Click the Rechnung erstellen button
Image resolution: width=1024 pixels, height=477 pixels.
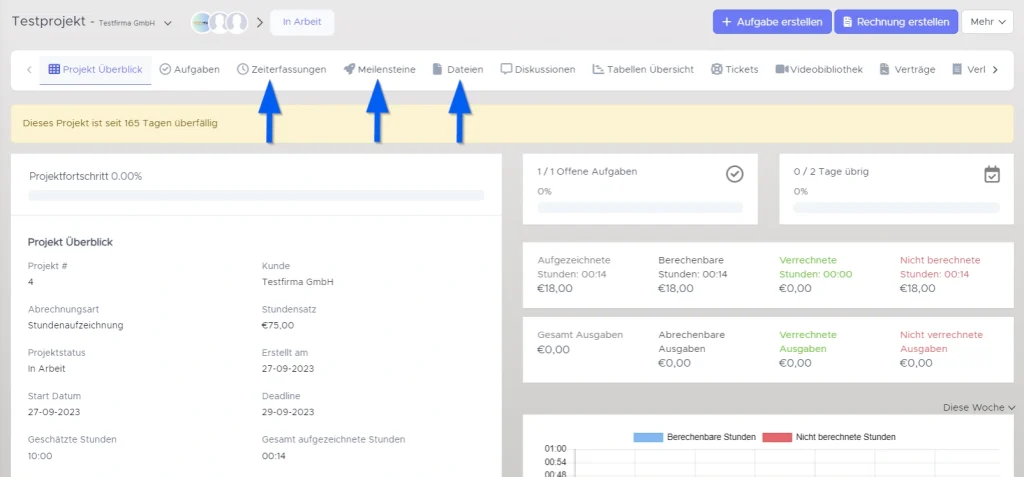pyautogui.click(x=896, y=22)
